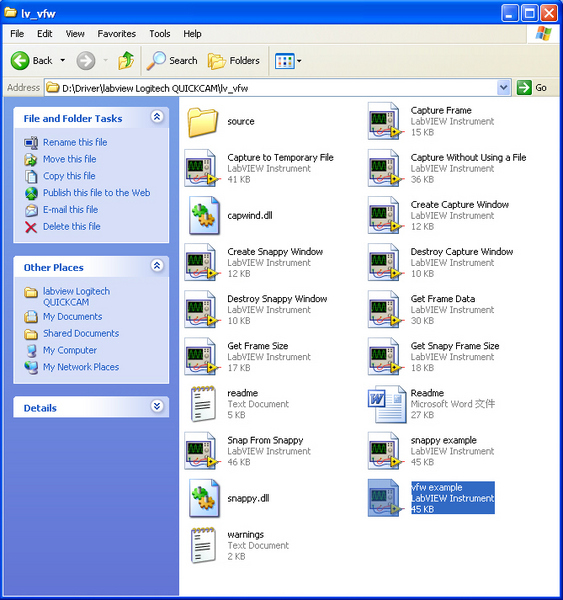The width and height of the screenshot is (563, 600).
Task: Select the snappy example VI icon
Action: coord(385,451)
